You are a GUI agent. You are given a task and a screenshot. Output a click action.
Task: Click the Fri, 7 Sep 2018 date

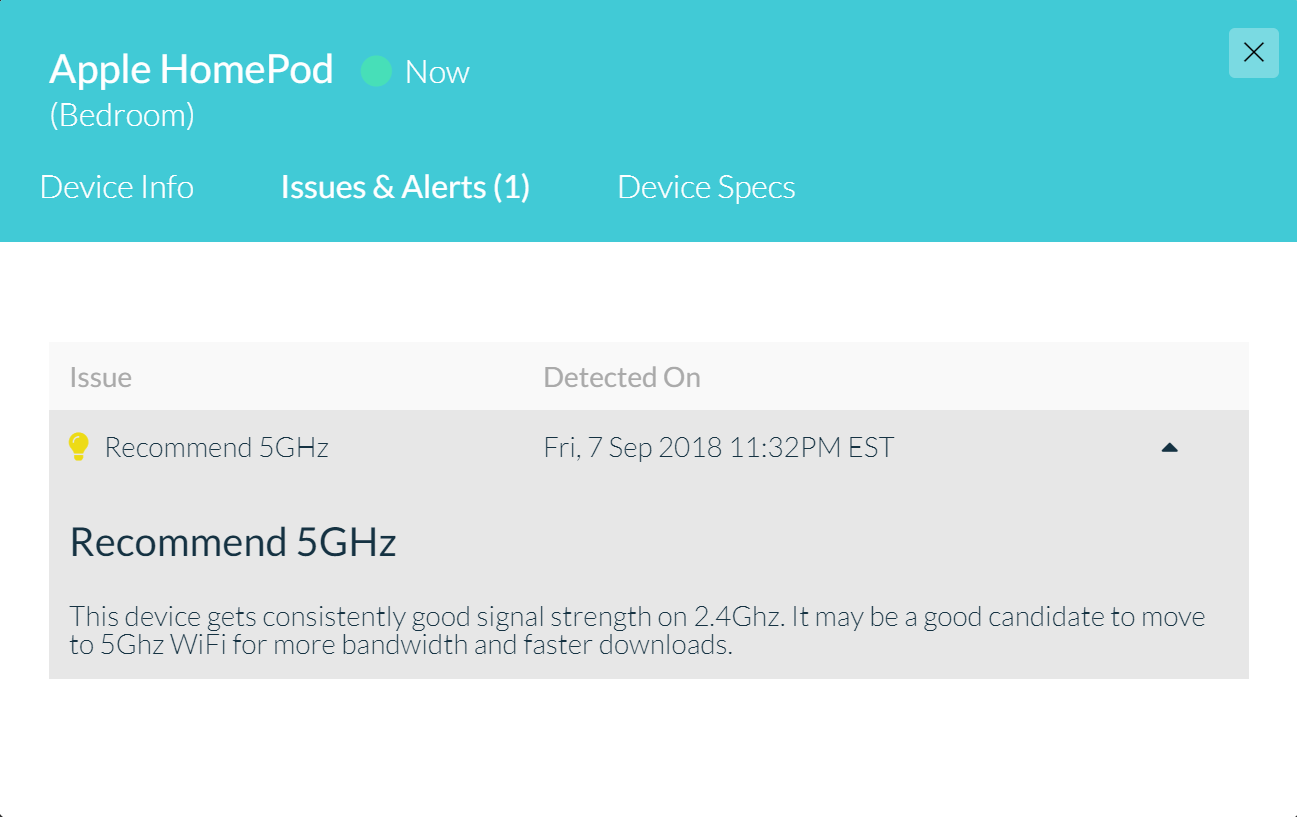click(x=633, y=447)
